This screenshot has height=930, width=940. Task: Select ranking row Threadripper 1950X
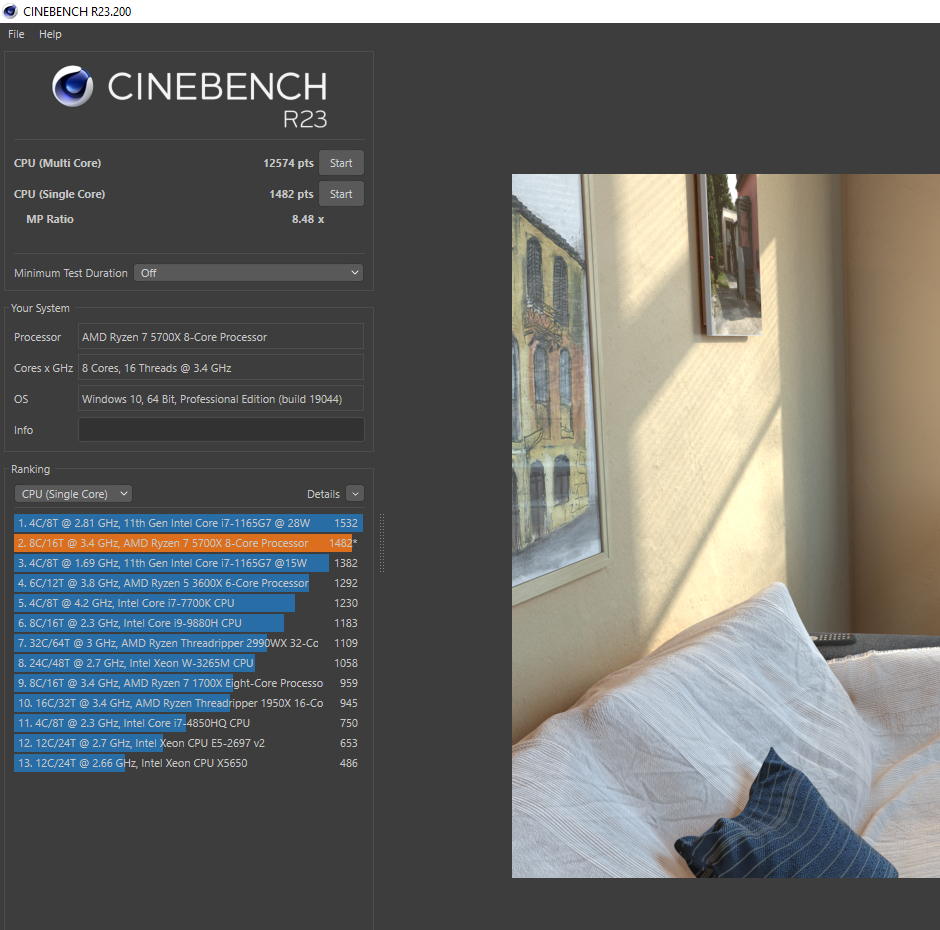coord(188,703)
